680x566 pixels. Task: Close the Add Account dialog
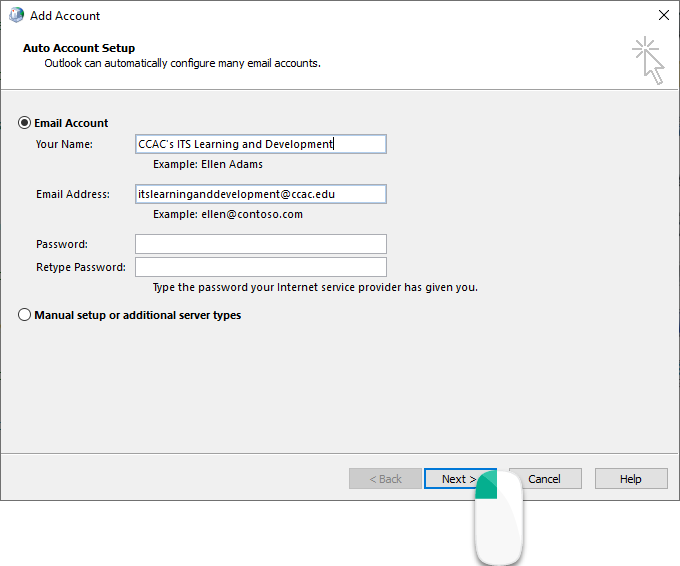664,15
